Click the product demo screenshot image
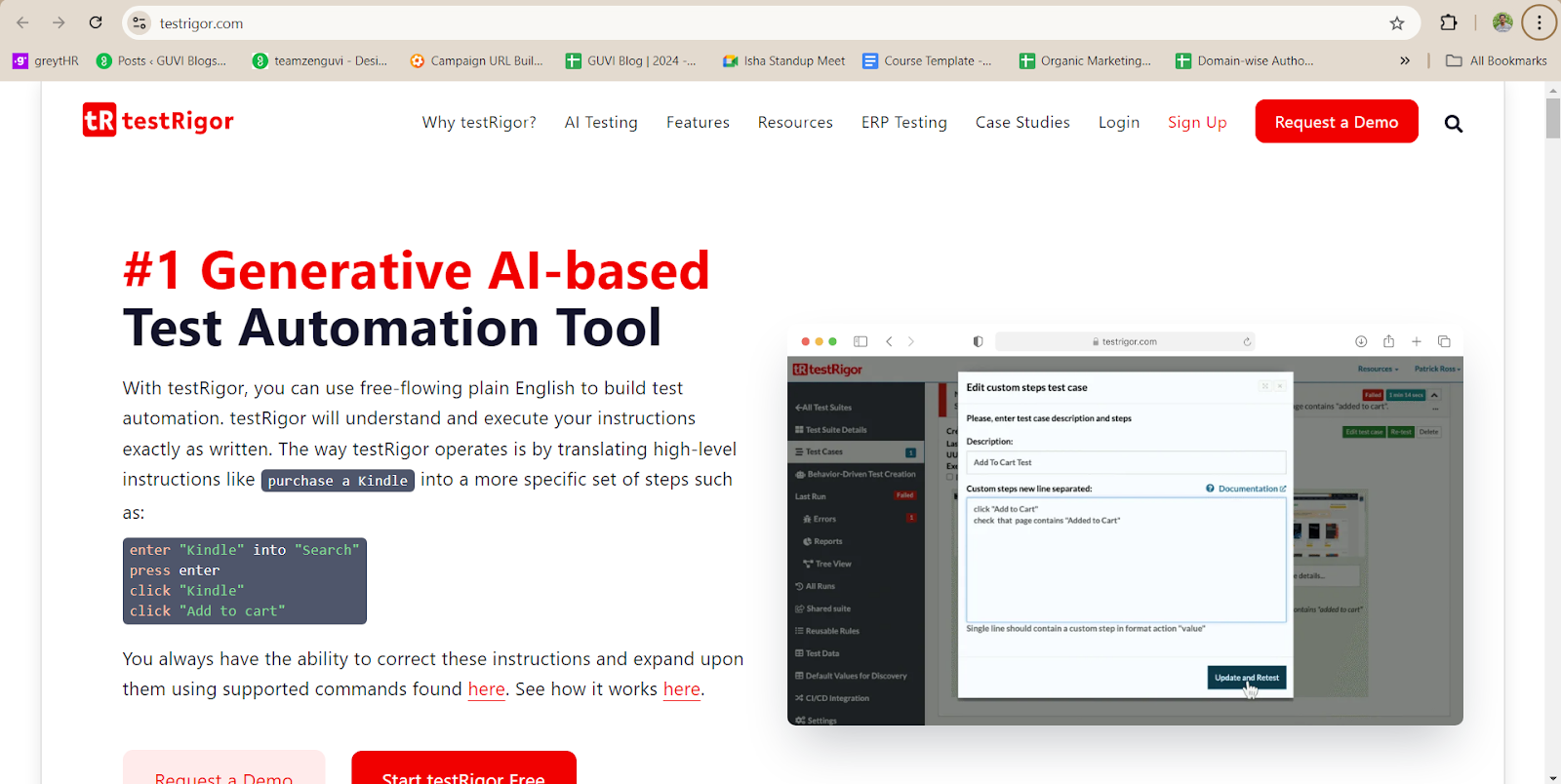Viewport: 1561px width, 784px height. pos(1125,526)
